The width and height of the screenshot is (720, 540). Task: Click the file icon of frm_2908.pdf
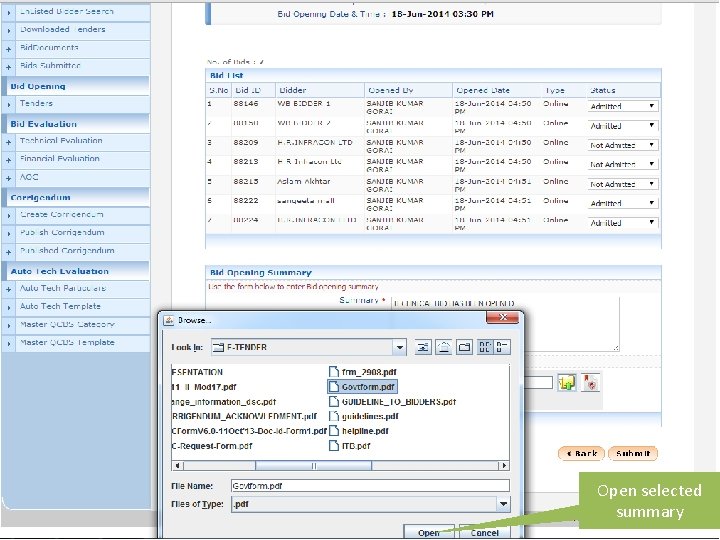pos(334,372)
